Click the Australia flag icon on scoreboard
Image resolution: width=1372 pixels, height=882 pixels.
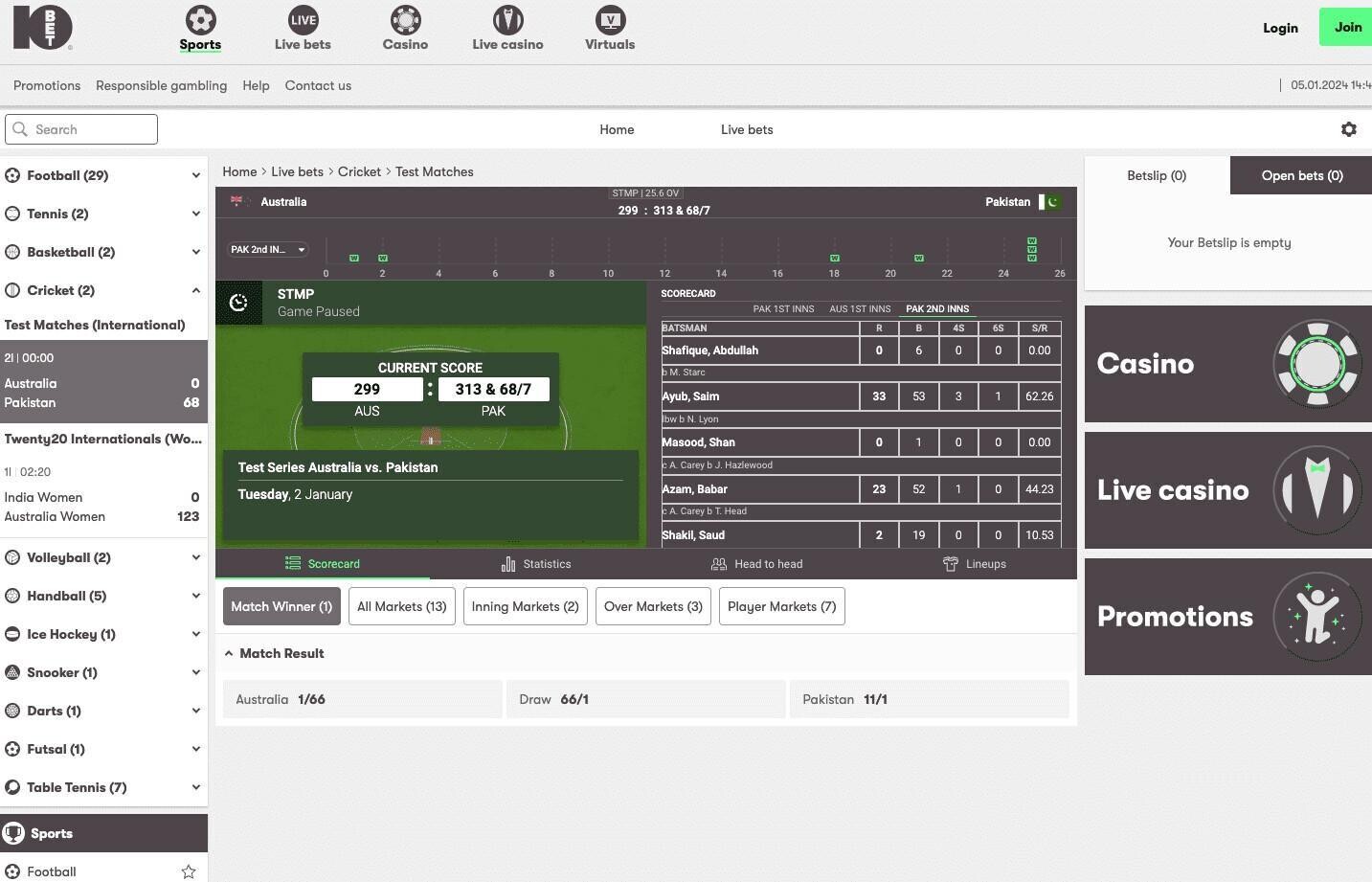239,201
